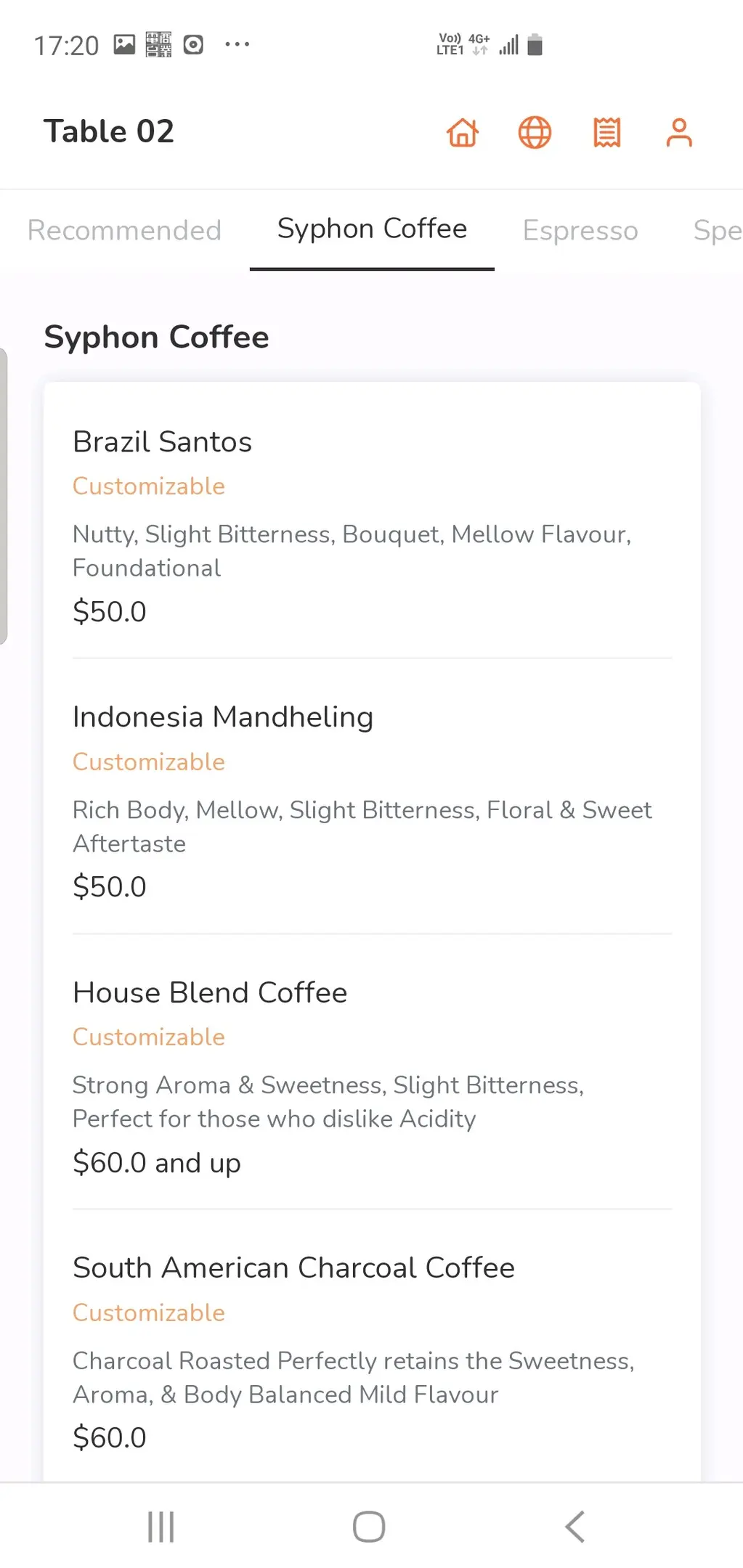743x1568 pixels.
Task: Open the Brazil Santos menu item
Action: coord(163,441)
